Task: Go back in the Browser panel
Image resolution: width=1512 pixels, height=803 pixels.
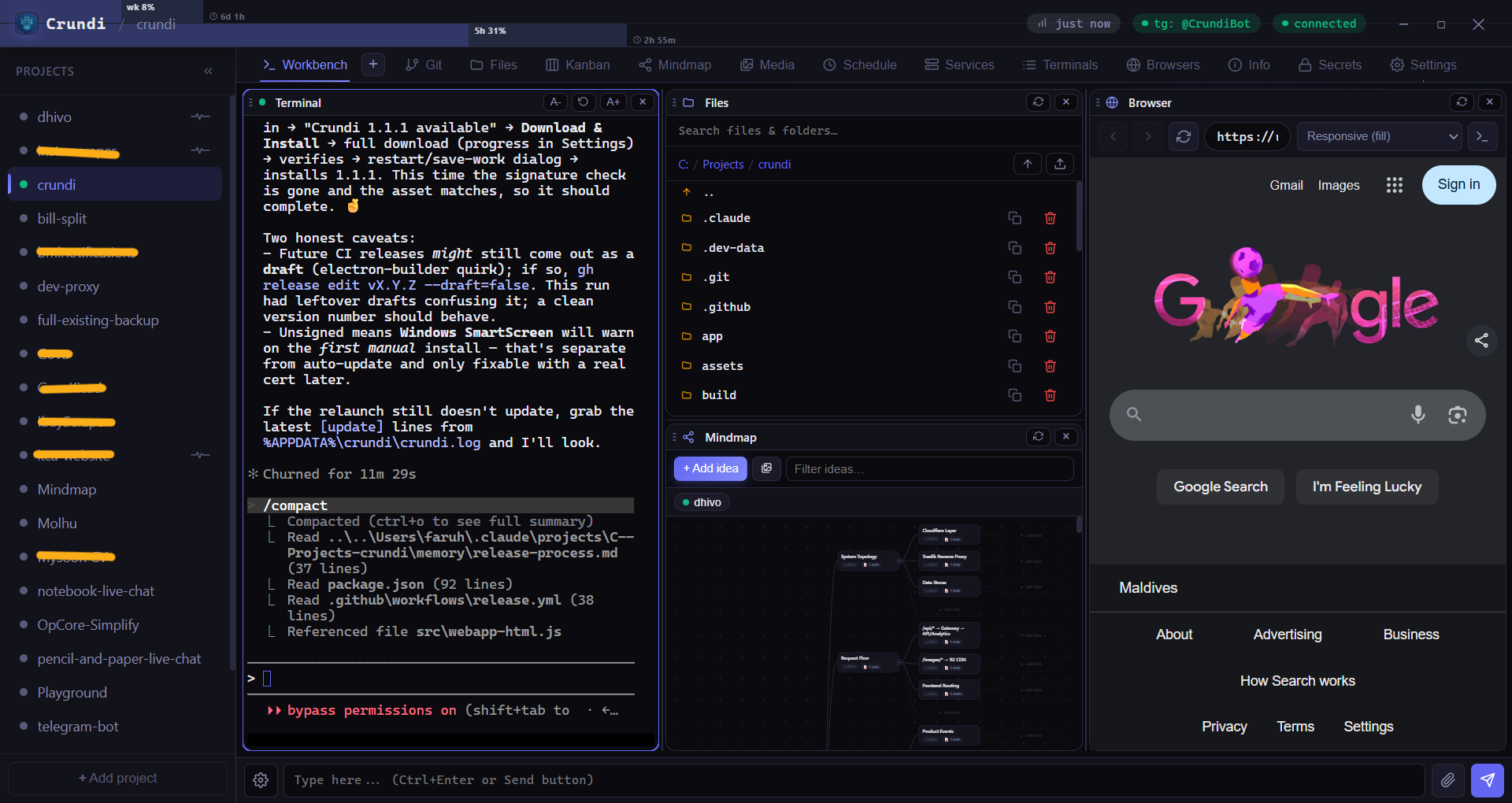Action: 1113,136
